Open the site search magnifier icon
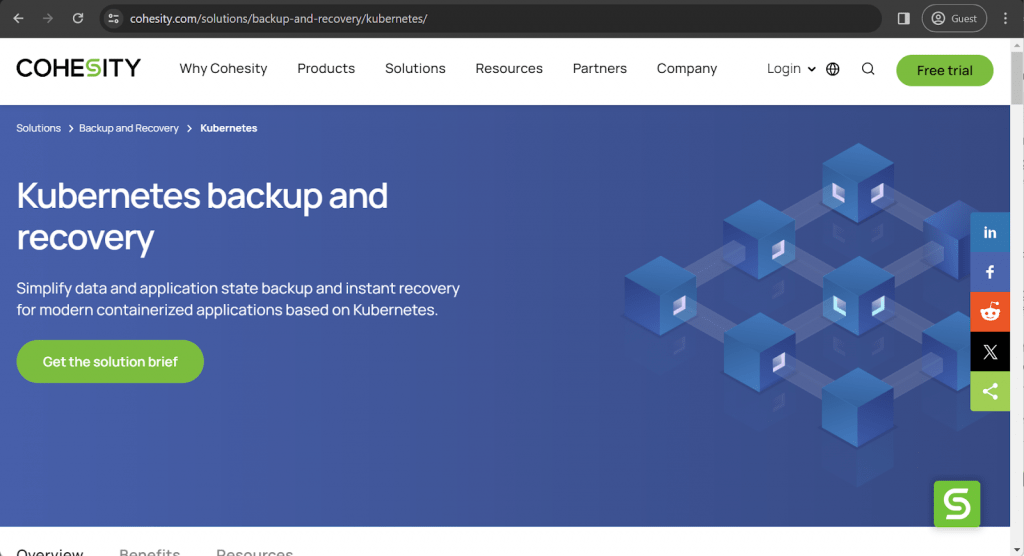Viewport: 1024px width, 556px height. tap(868, 69)
